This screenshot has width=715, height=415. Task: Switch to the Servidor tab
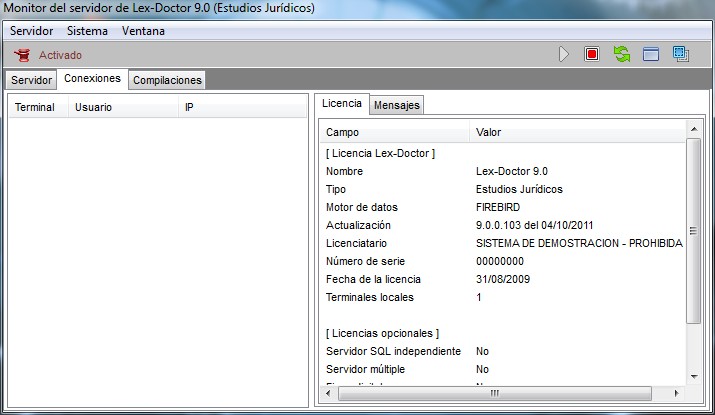(x=31, y=80)
